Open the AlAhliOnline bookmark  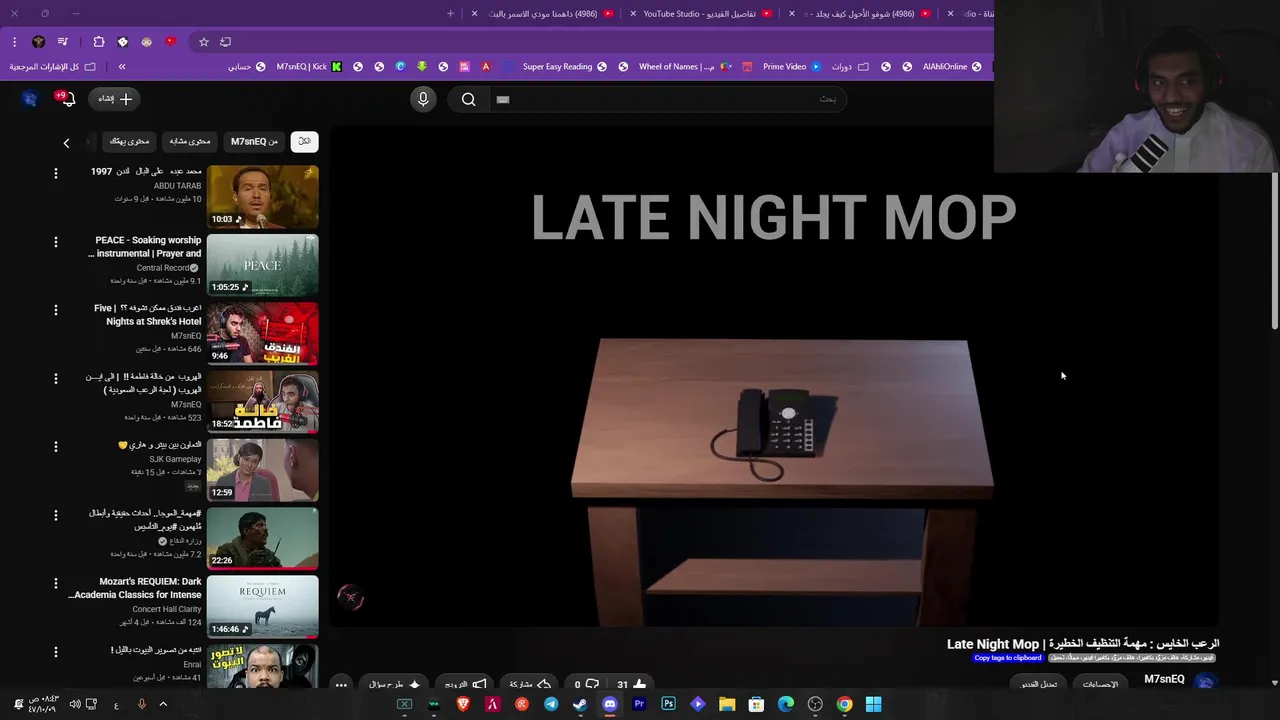pos(952,67)
